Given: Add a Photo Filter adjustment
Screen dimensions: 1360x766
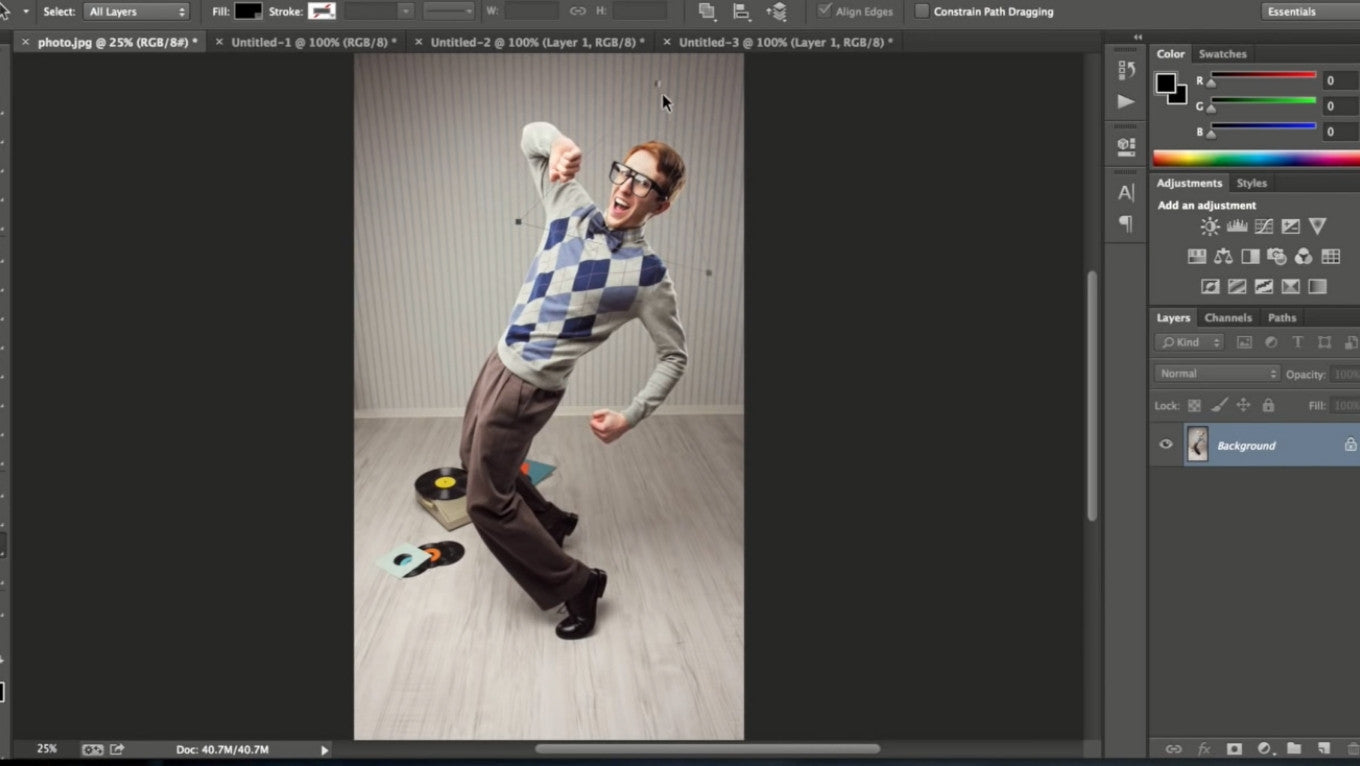Looking at the screenshot, I should point(1277,257).
